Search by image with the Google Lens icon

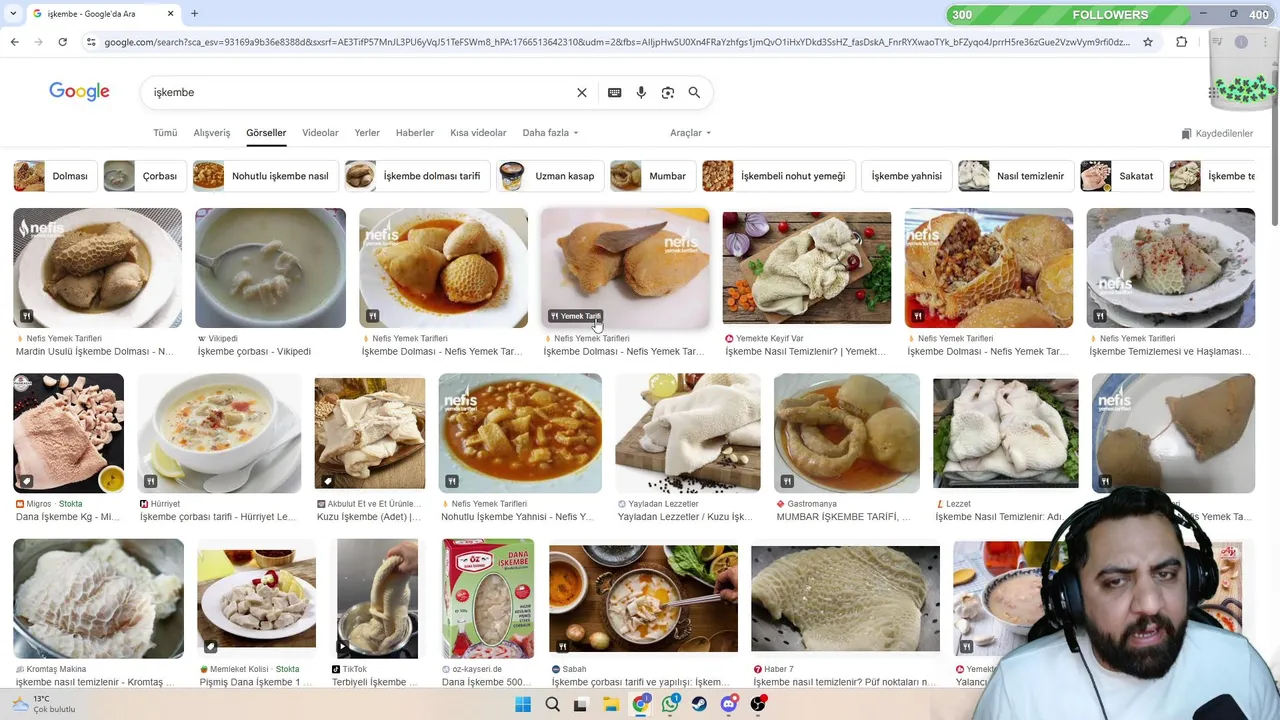[x=668, y=92]
